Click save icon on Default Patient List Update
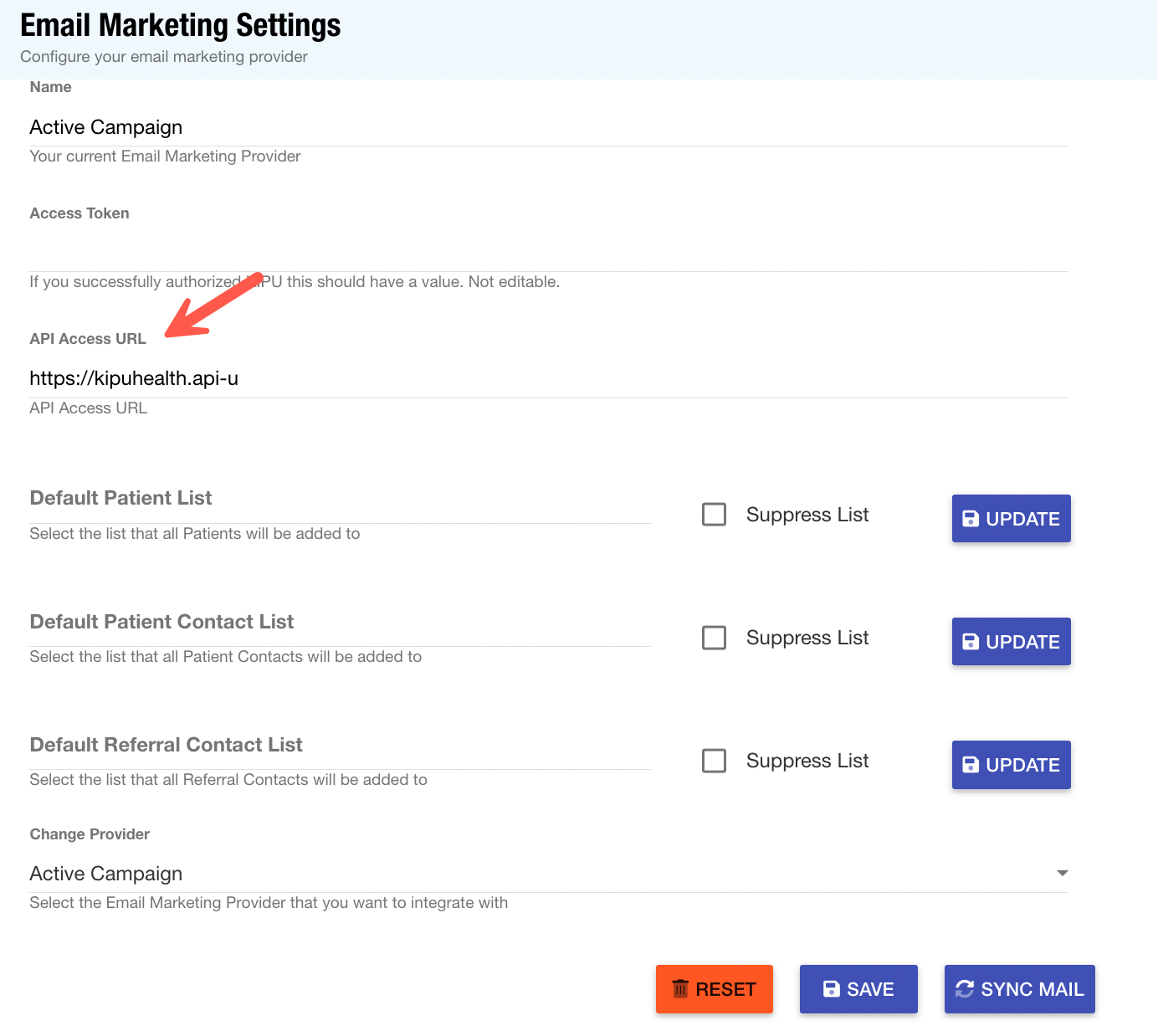The height and width of the screenshot is (1036, 1158). (x=971, y=519)
